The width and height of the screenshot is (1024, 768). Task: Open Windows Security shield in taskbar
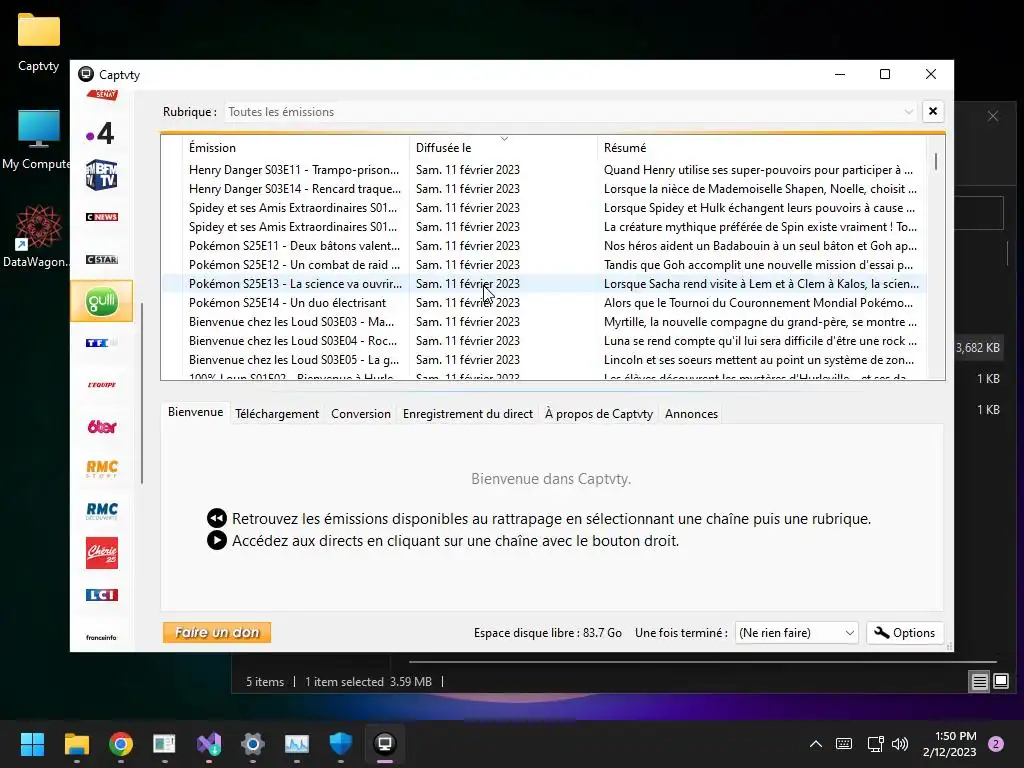pyautogui.click(x=341, y=744)
